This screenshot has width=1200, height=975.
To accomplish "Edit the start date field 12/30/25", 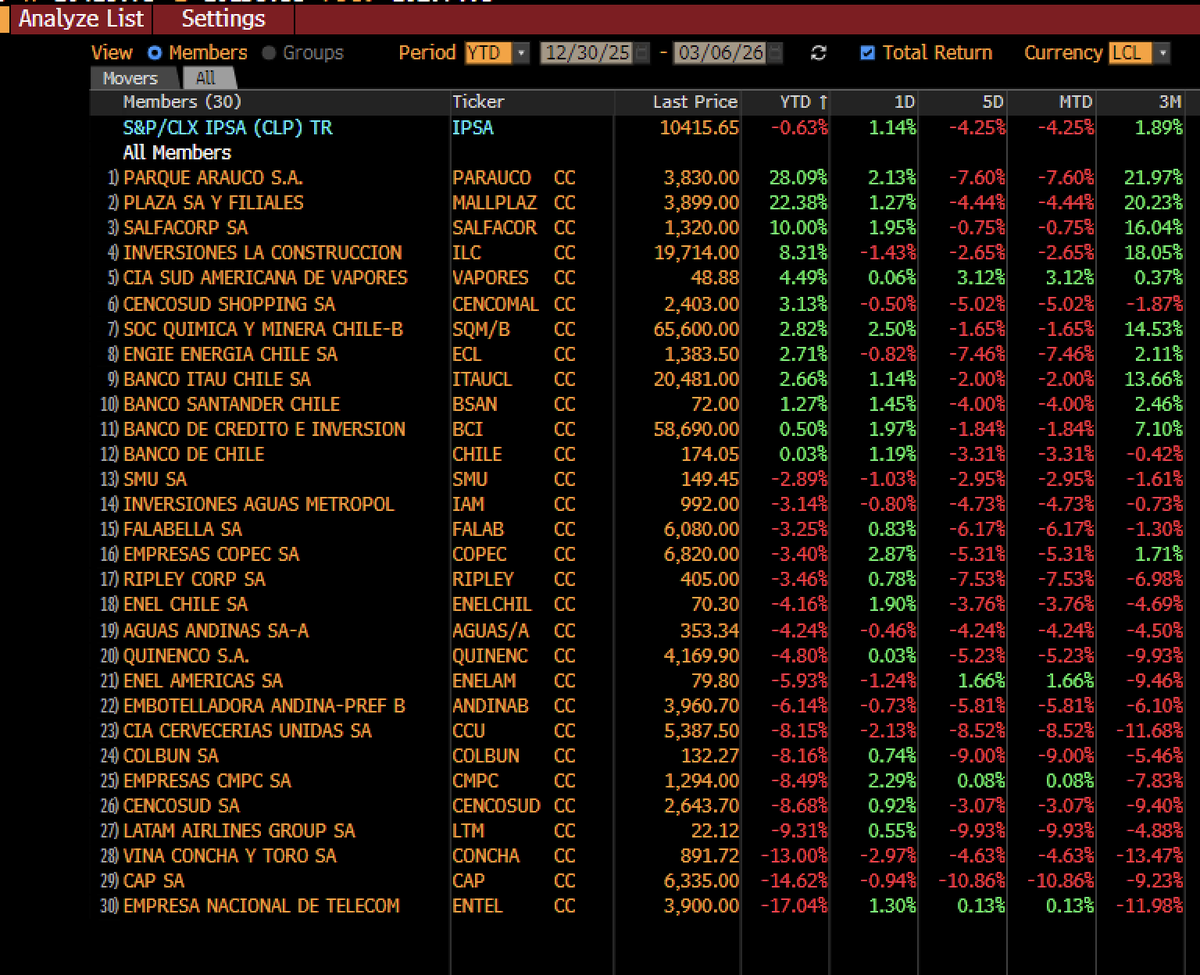I will click(x=587, y=53).
